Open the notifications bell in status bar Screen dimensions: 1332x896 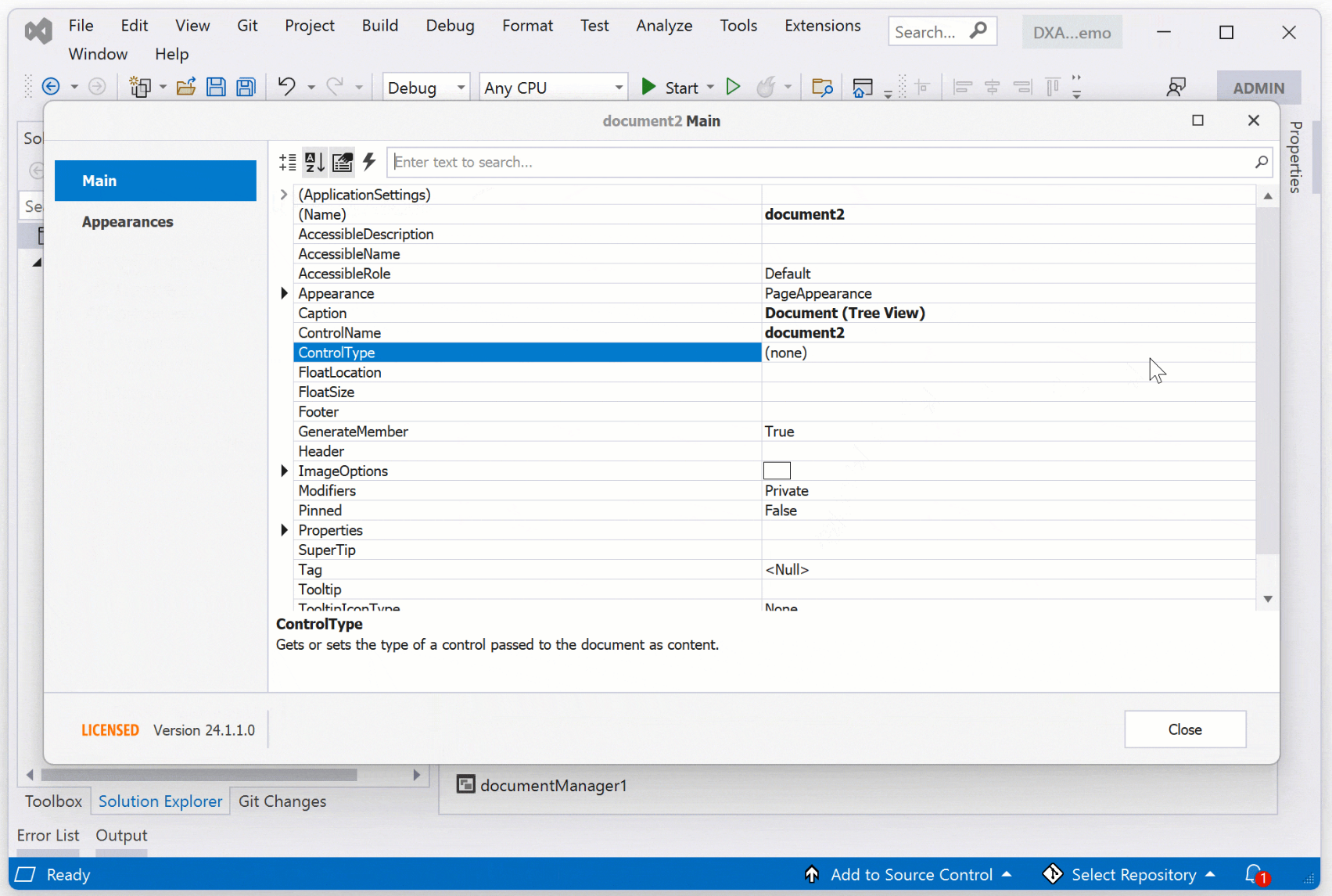pos(1255,874)
